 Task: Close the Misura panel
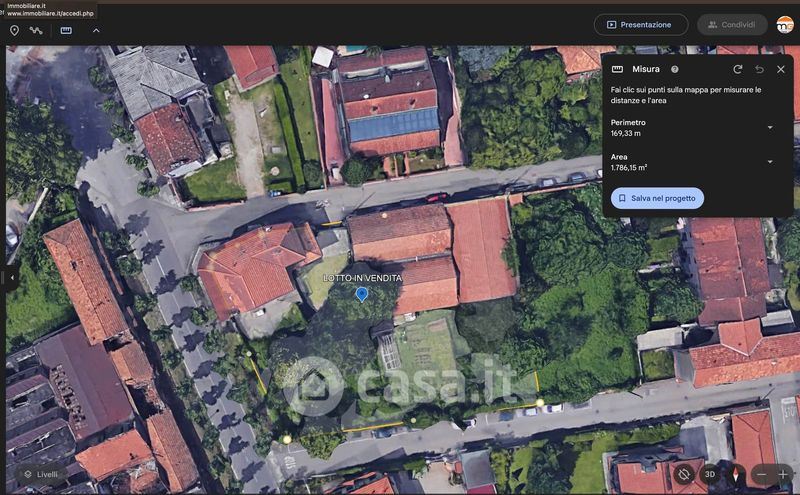781,69
